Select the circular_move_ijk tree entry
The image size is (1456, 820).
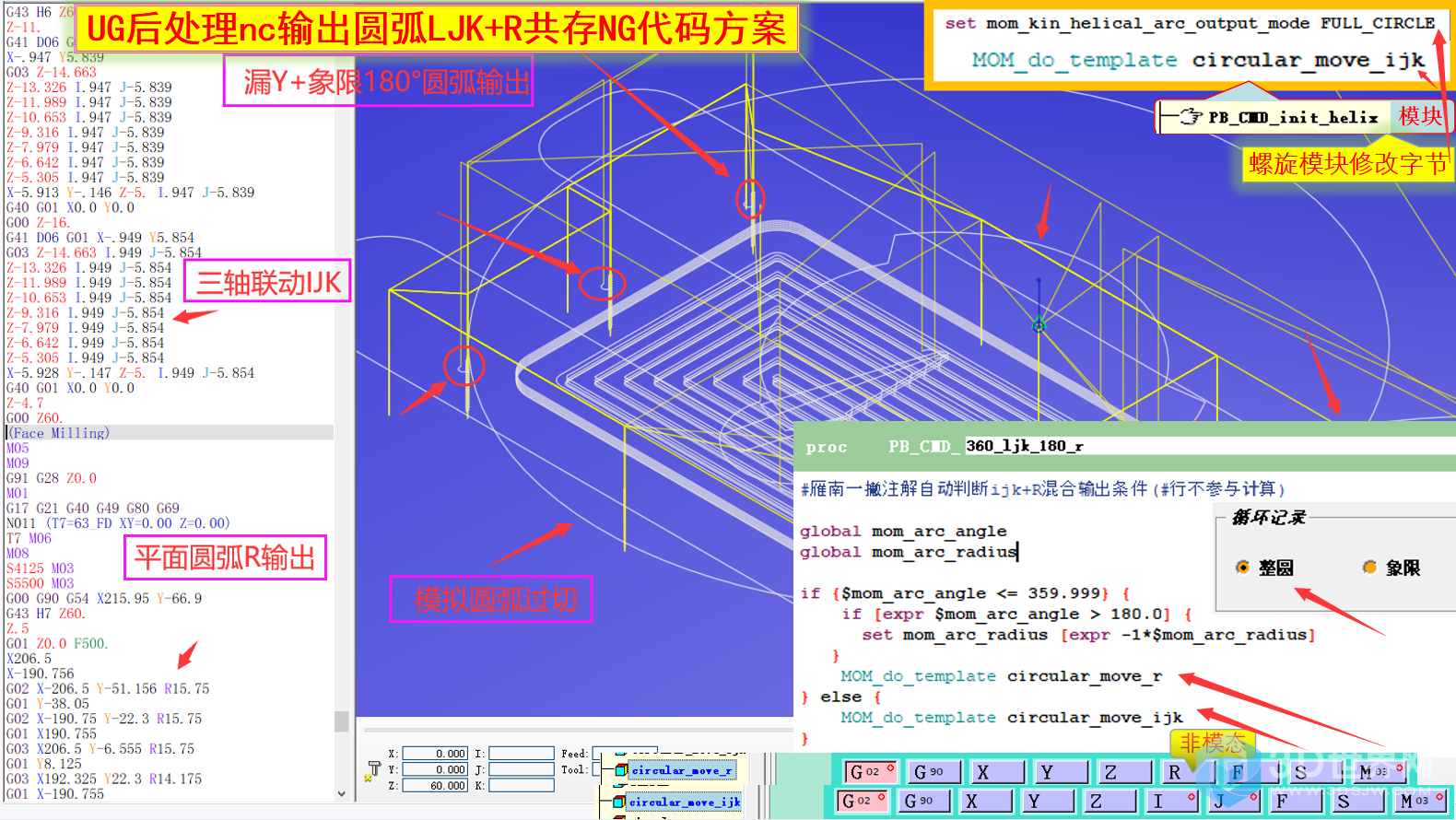point(686,802)
